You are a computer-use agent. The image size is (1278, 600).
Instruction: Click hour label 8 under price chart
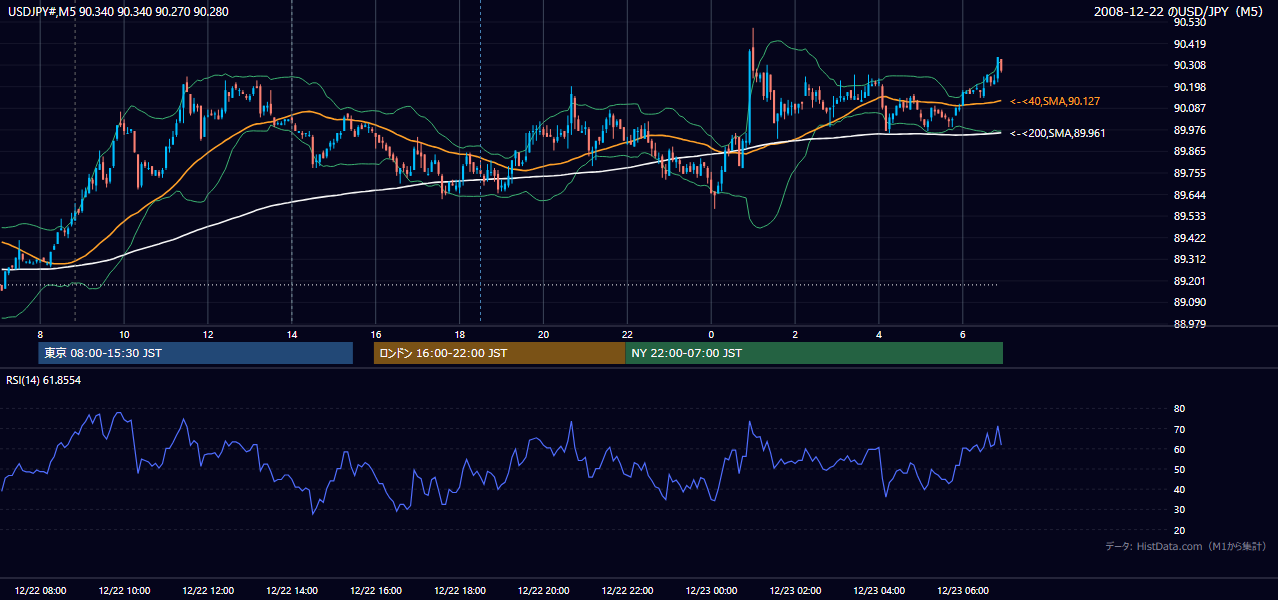(x=40, y=334)
